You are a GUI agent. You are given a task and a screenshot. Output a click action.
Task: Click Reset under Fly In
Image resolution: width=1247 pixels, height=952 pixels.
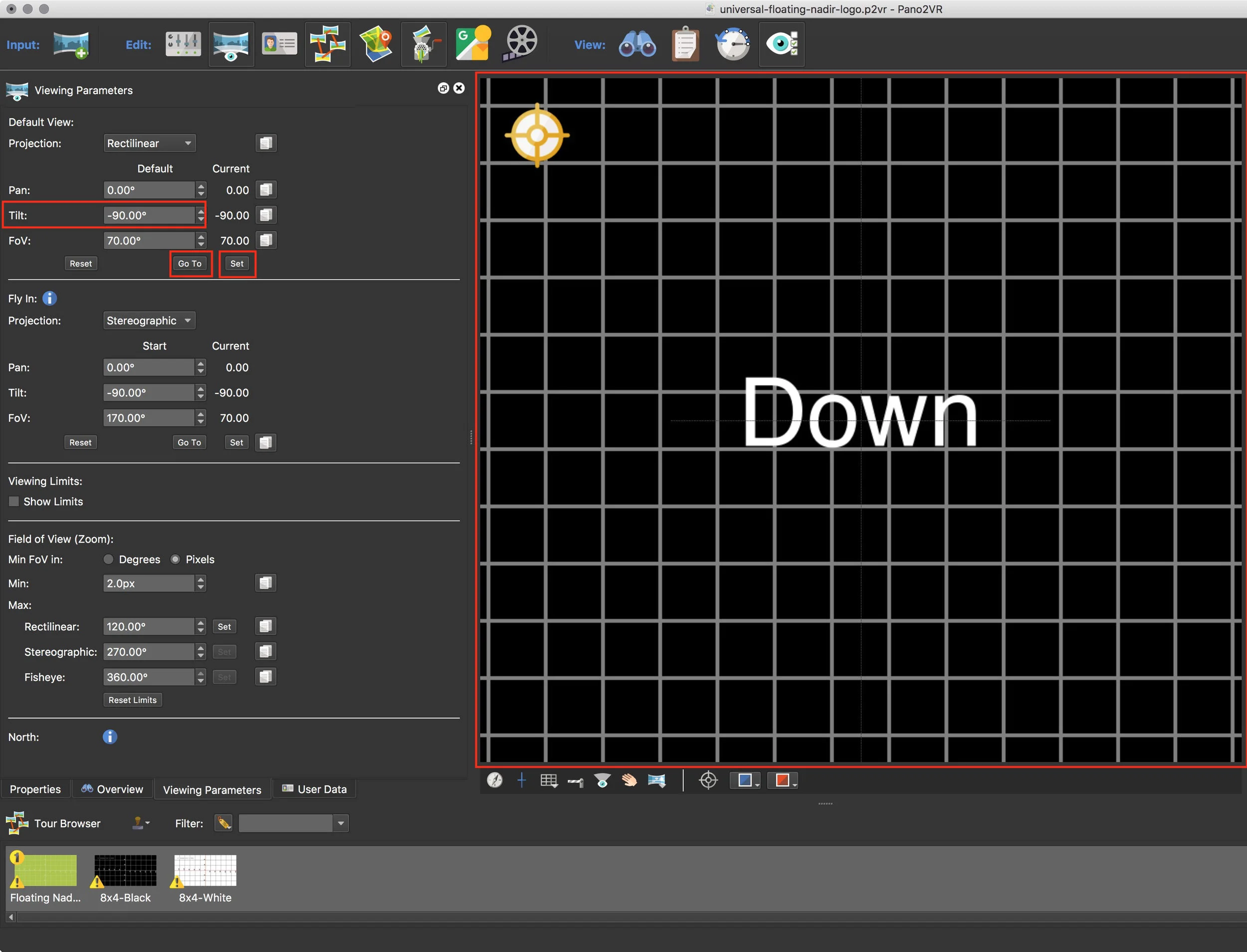[80, 442]
